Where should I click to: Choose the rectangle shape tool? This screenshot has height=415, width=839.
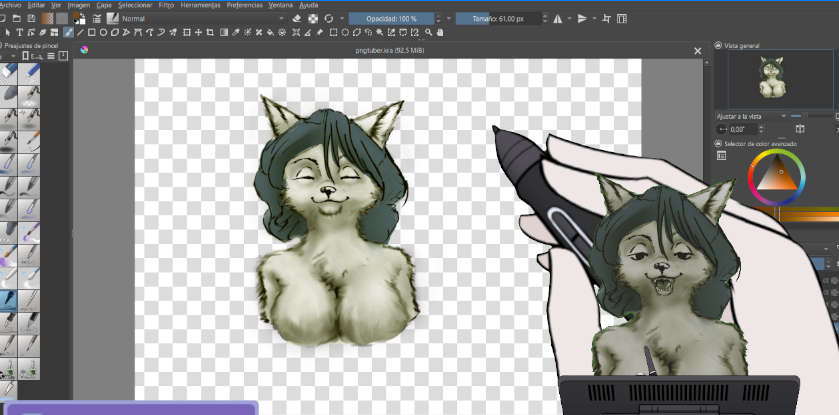[92, 33]
